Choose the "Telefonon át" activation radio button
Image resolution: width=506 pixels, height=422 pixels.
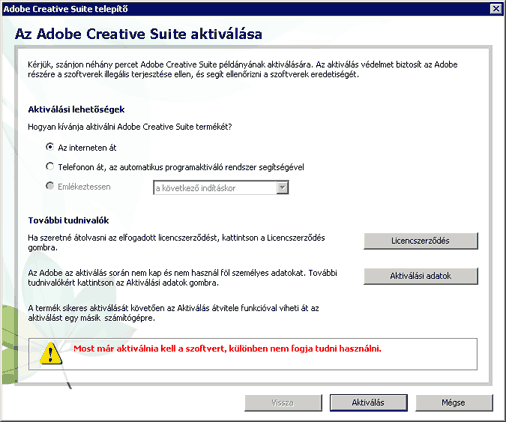tap(50, 166)
